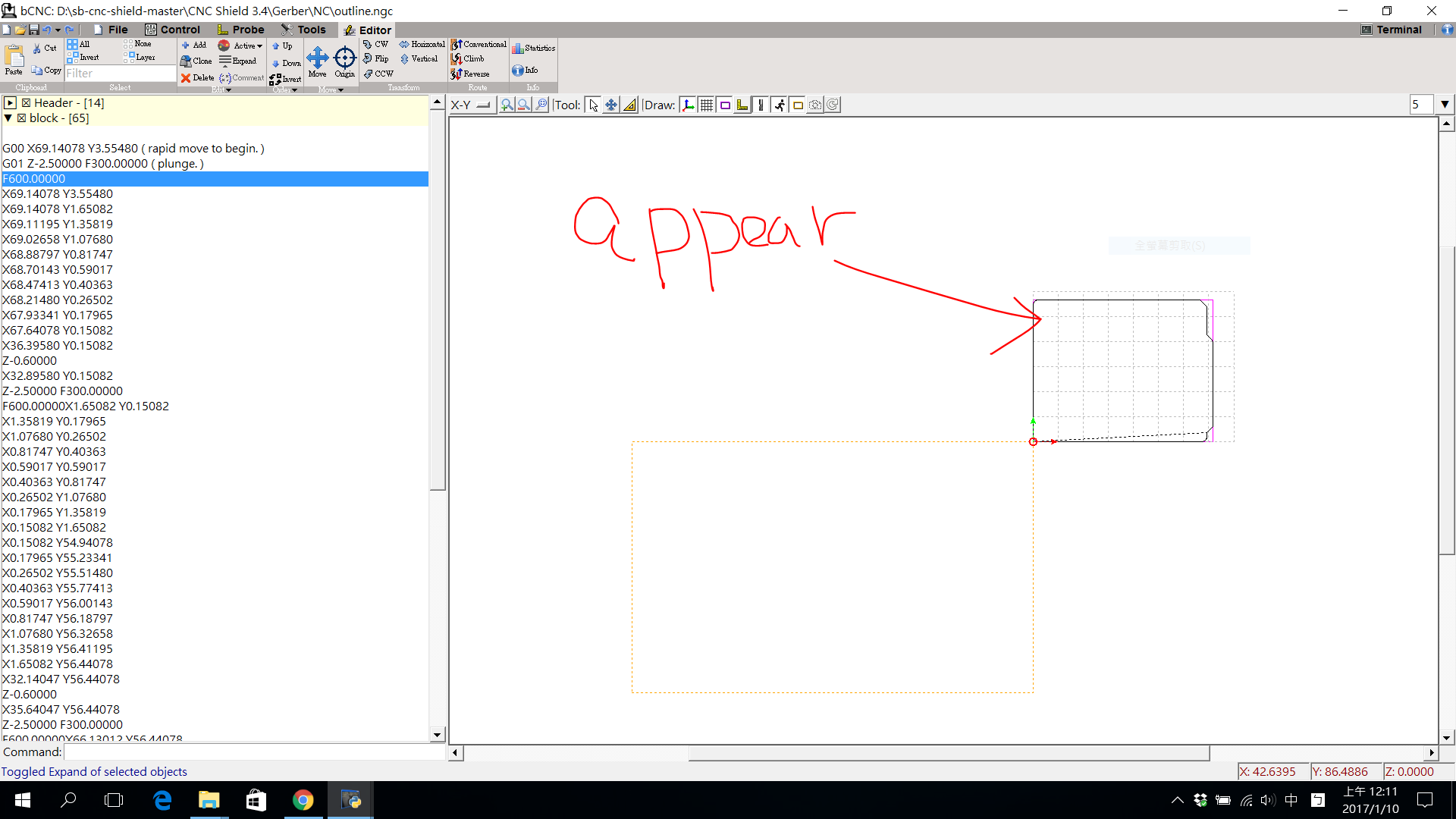Pick the Pan viewport tool

pyautogui.click(x=611, y=105)
